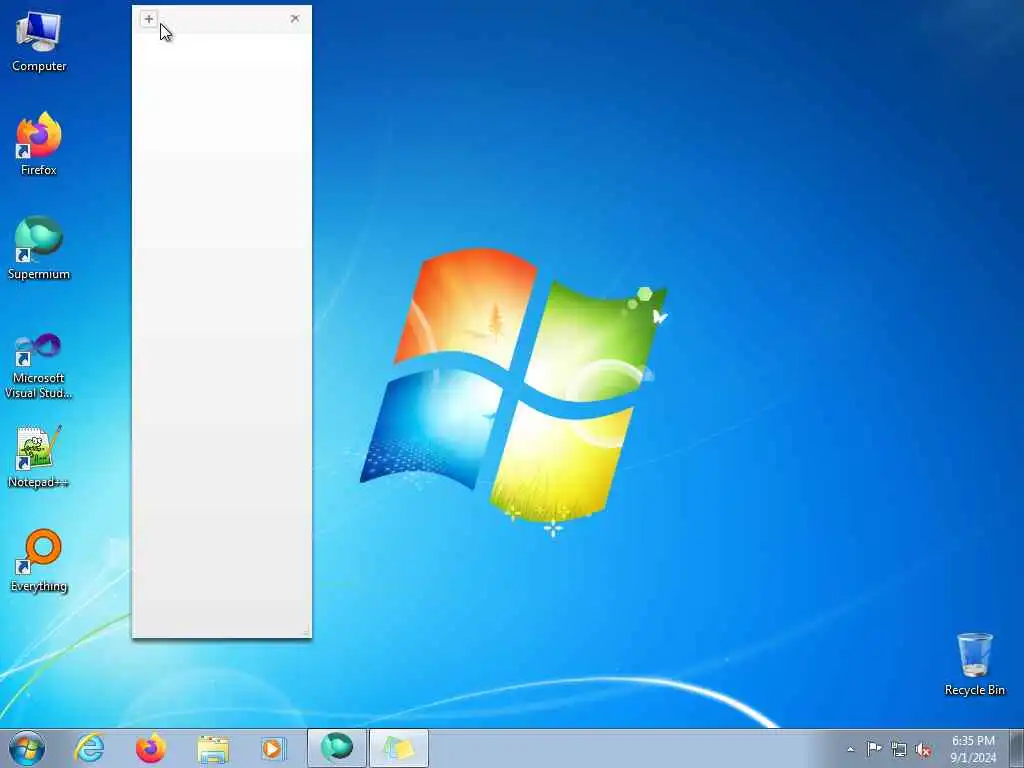Viewport: 1024px width, 768px height.
Task: Click the Recycle Bin label text
Action: 974,690
